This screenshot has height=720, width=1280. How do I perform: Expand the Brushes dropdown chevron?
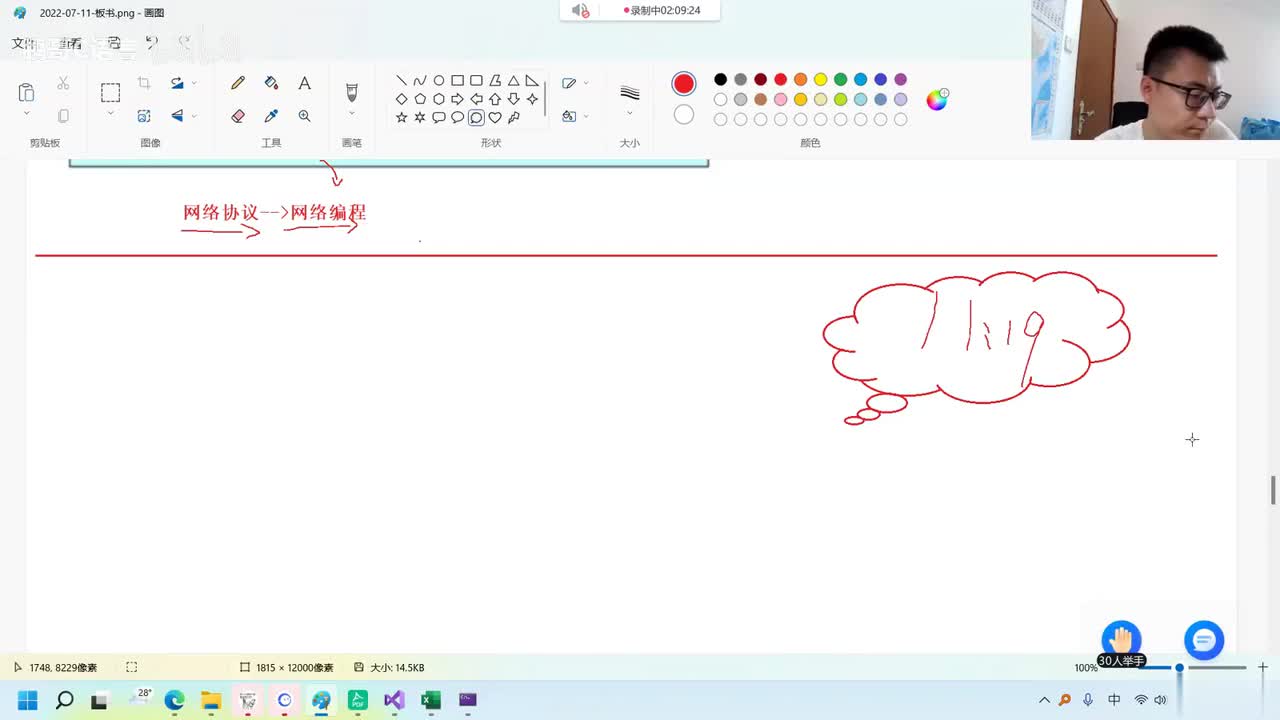pos(351,114)
